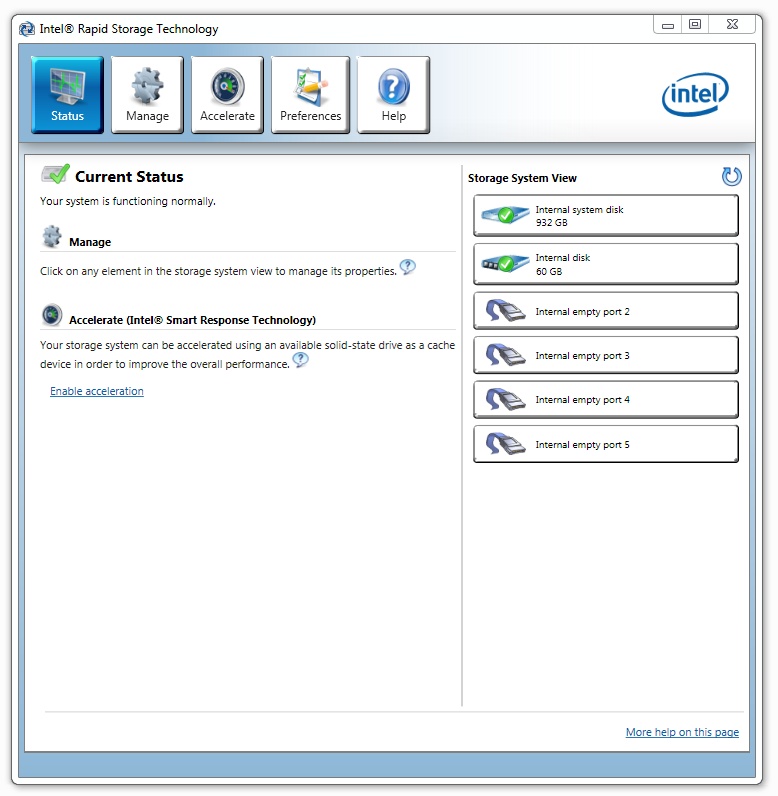Click the cable icon of empty port 4

click(x=505, y=399)
